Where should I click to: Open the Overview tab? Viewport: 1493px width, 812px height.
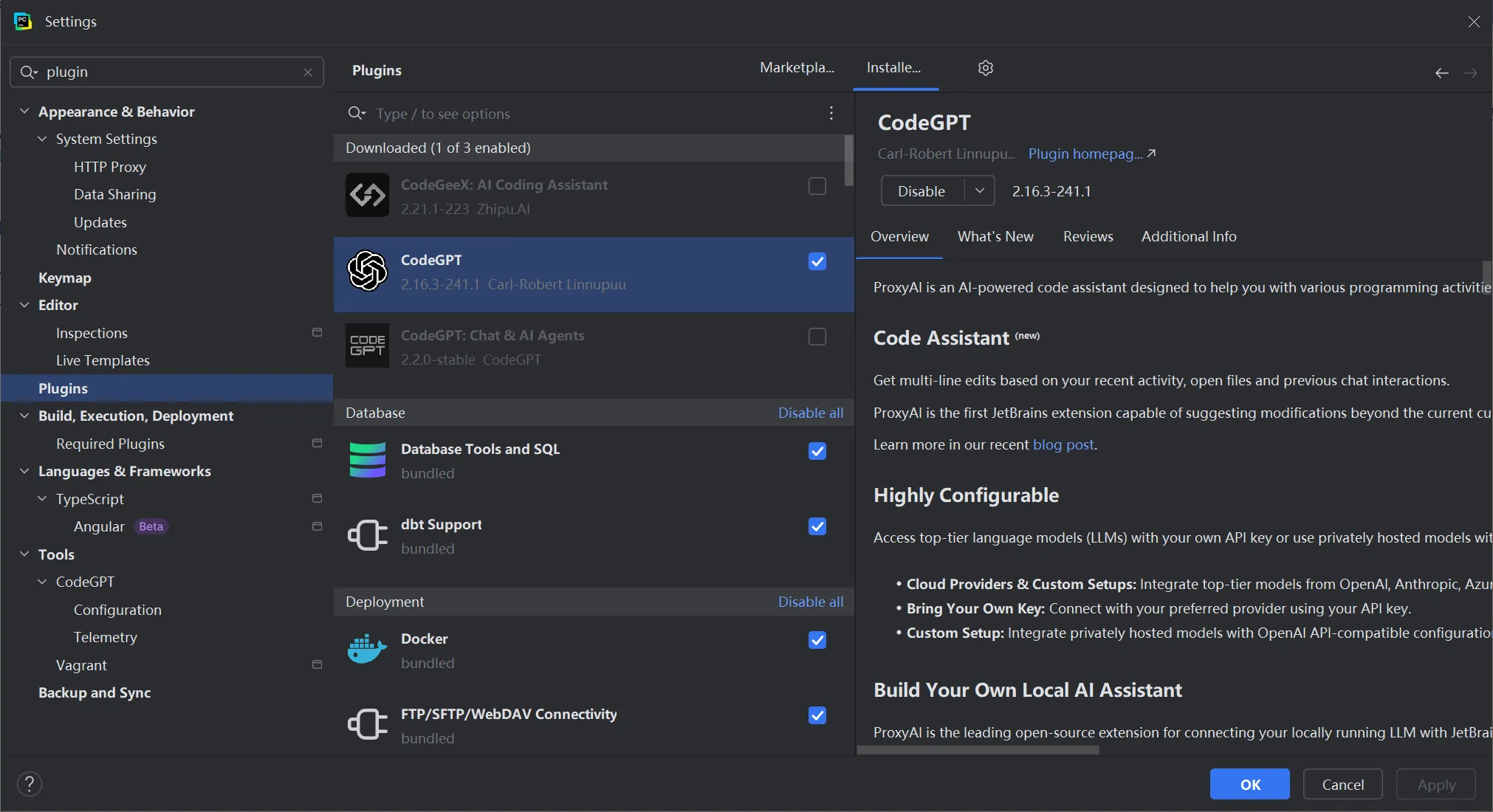pyautogui.click(x=899, y=236)
